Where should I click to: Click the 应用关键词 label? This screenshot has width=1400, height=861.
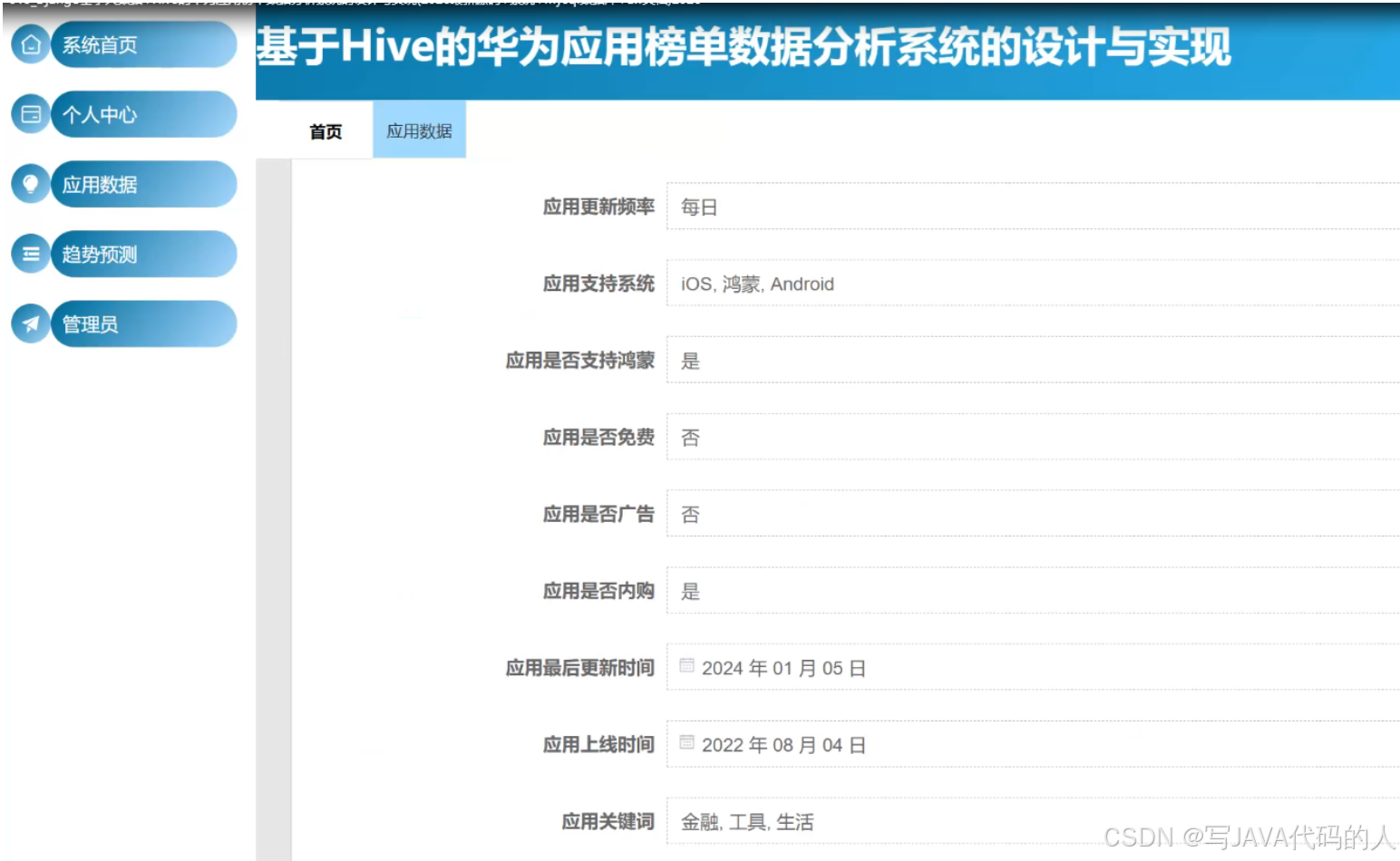(x=608, y=821)
